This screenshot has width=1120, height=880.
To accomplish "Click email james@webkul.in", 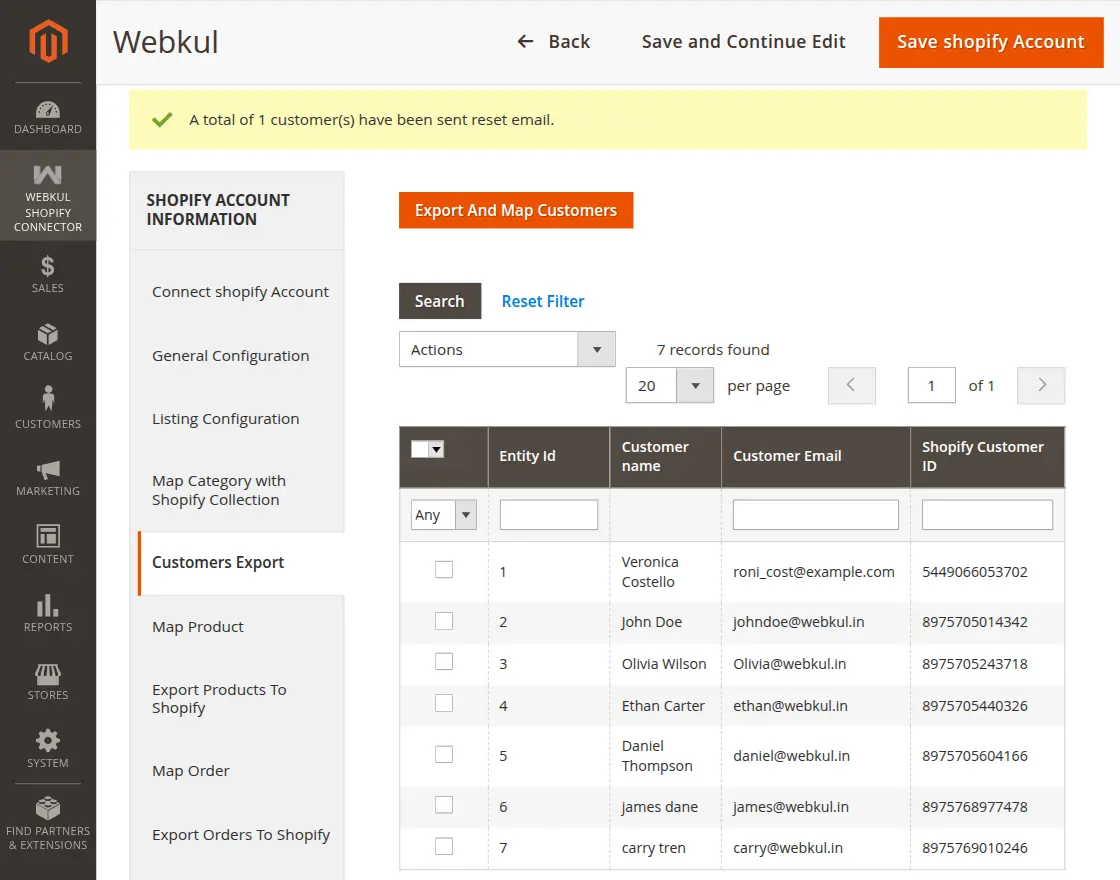I will coord(791,807).
